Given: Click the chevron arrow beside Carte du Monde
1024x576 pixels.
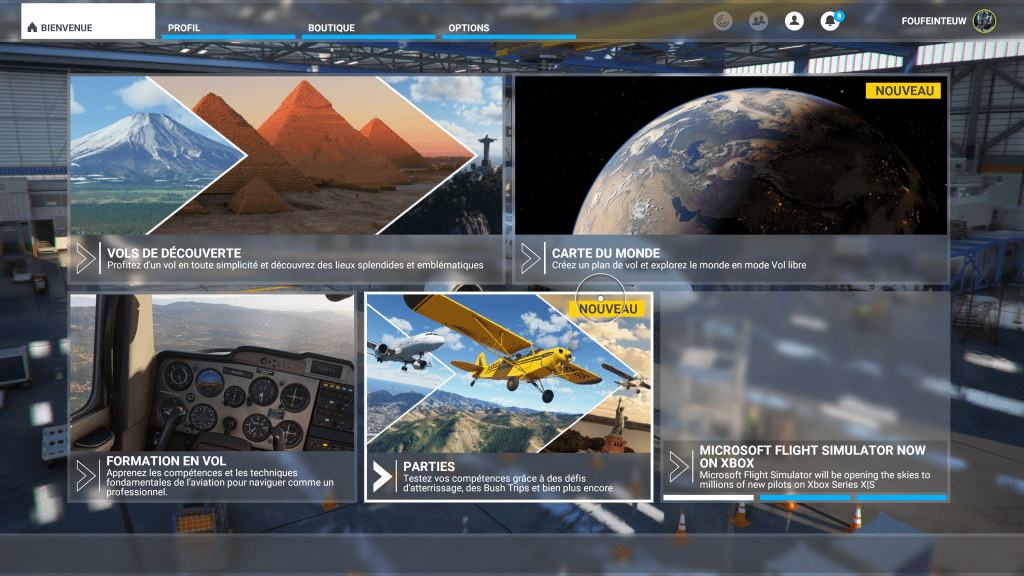Looking at the screenshot, I should pyautogui.click(x=530, y=259).
